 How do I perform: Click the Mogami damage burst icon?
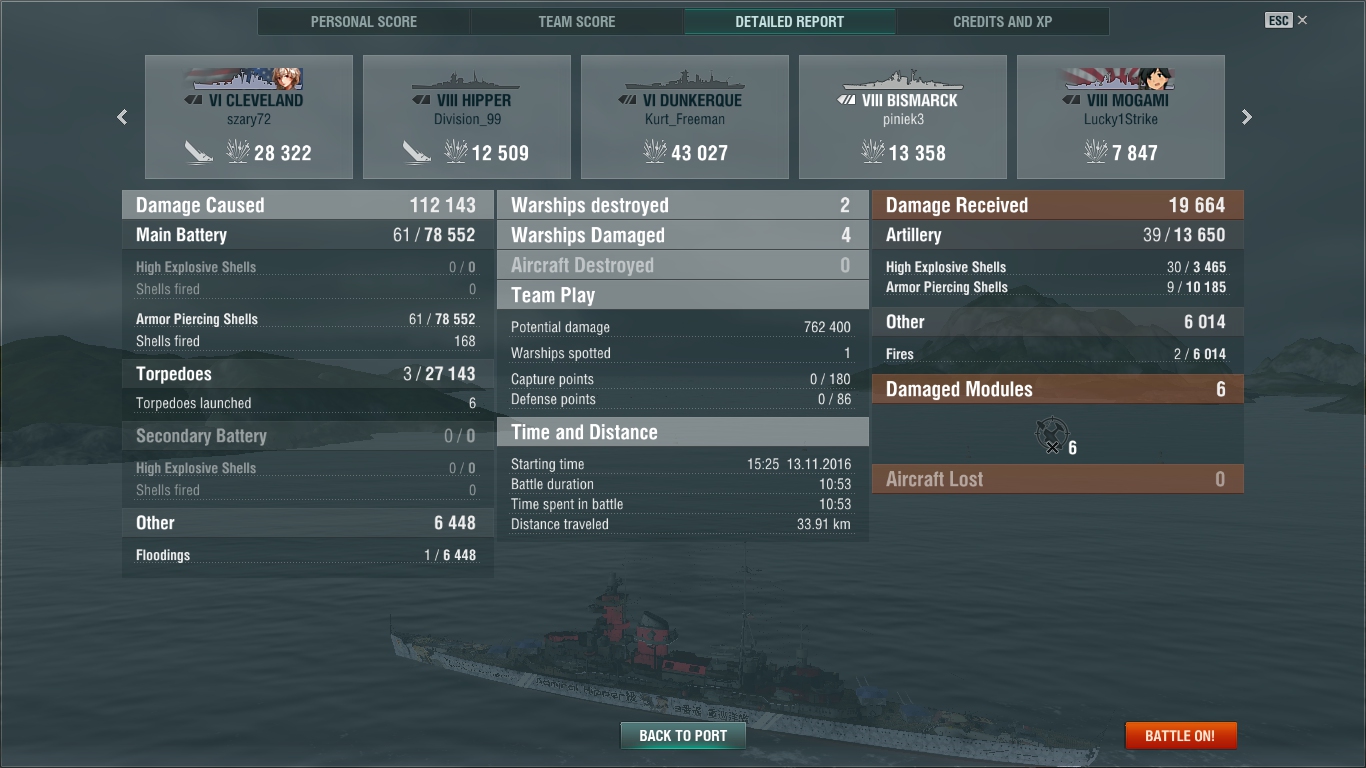(1096, 152)
